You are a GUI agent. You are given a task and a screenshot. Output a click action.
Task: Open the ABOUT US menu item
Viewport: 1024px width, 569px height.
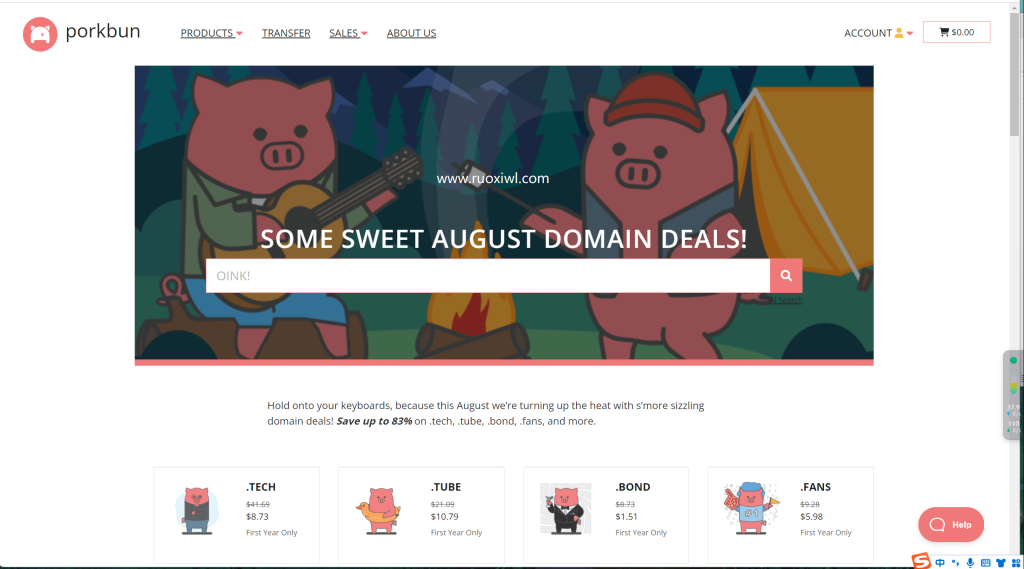[x=411, y=33]
